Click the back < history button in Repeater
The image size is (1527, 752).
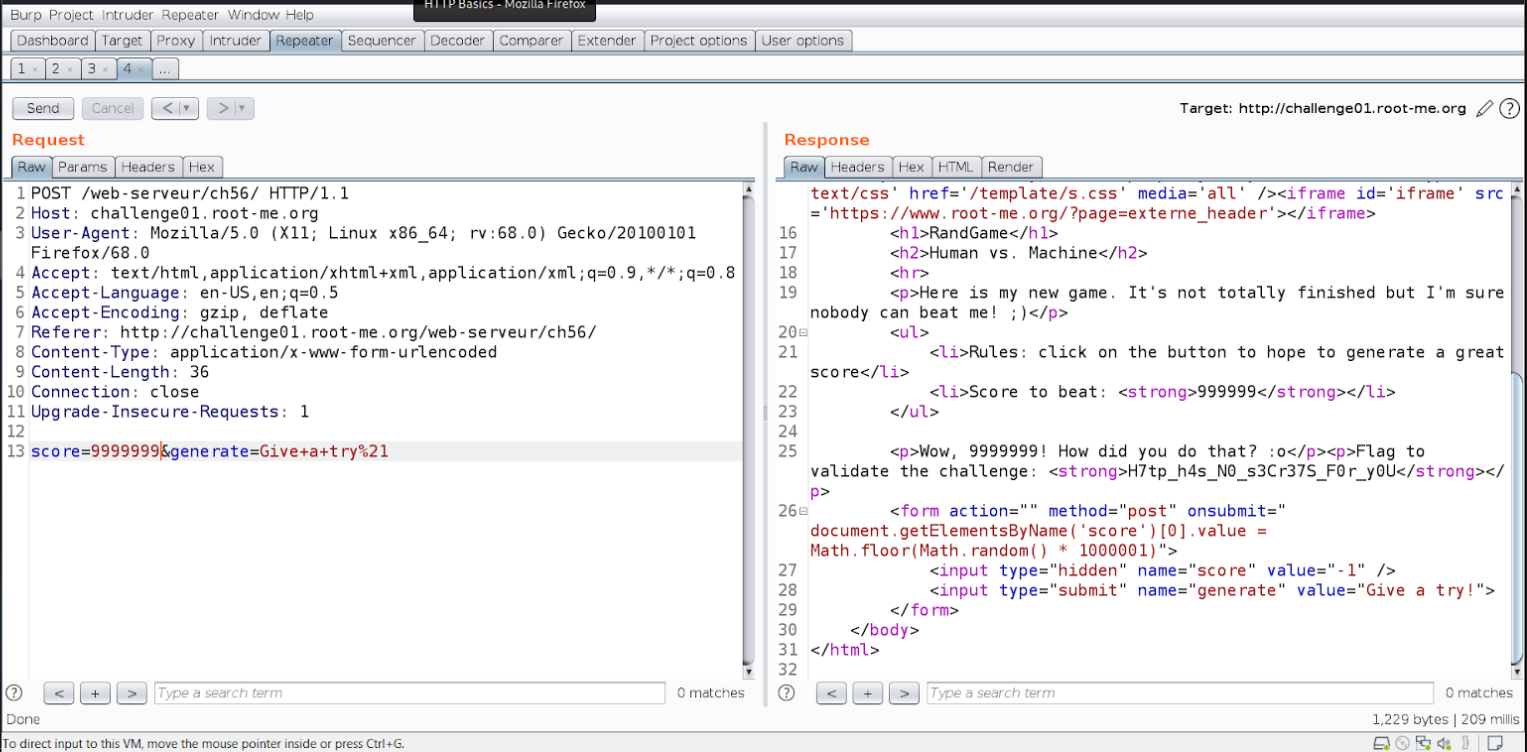coord(170,108)
